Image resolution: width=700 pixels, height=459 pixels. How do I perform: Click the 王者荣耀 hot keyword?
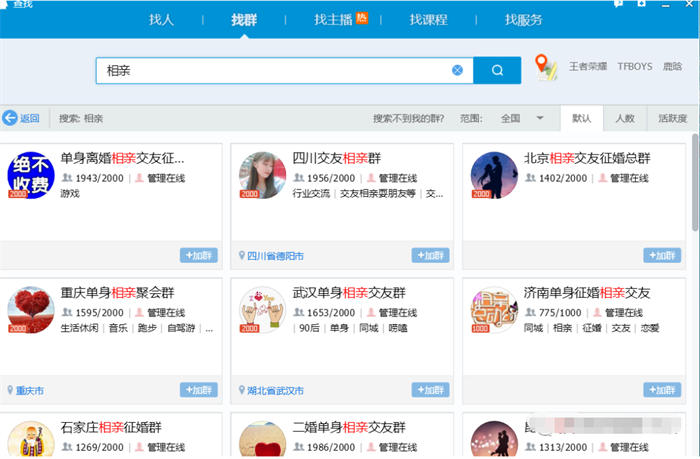(588, 67)
